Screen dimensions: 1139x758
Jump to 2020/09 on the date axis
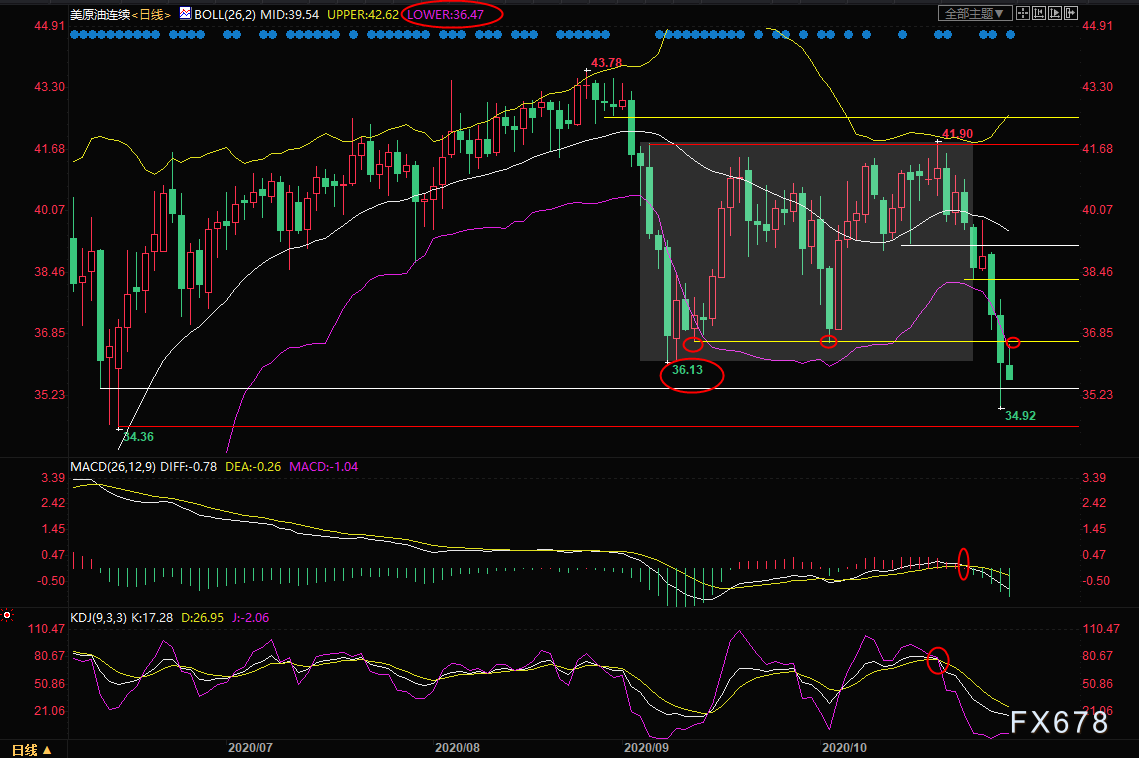[x=646, y=747]
